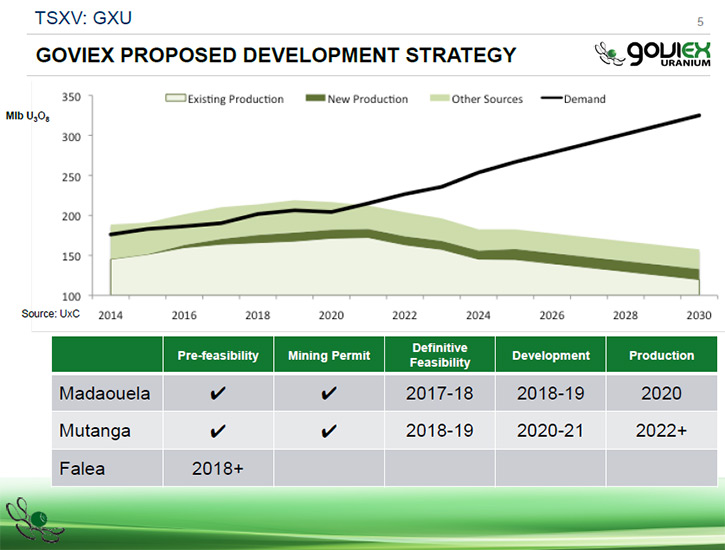The width and height of the screenshot is (725, 550).
Task: Click the Other Sources legend swatch
Action: pyautogui.click(x=440, y=98)
